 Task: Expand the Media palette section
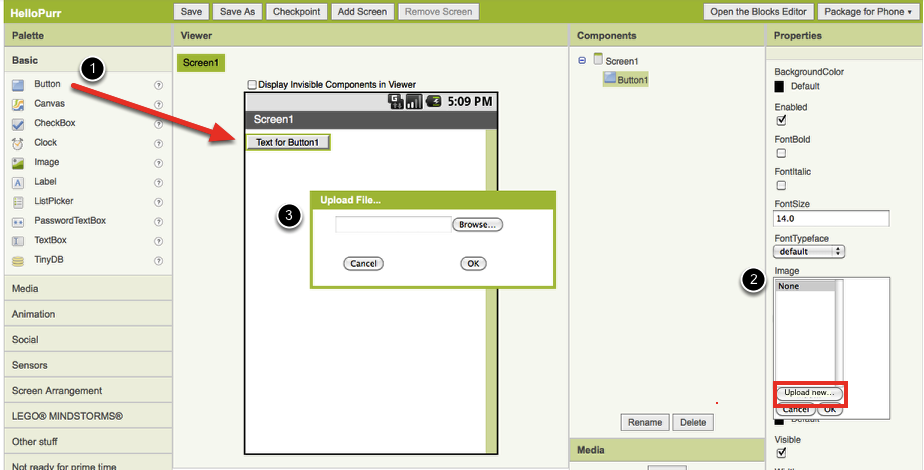pyautogui.click(x=88, y=289)
